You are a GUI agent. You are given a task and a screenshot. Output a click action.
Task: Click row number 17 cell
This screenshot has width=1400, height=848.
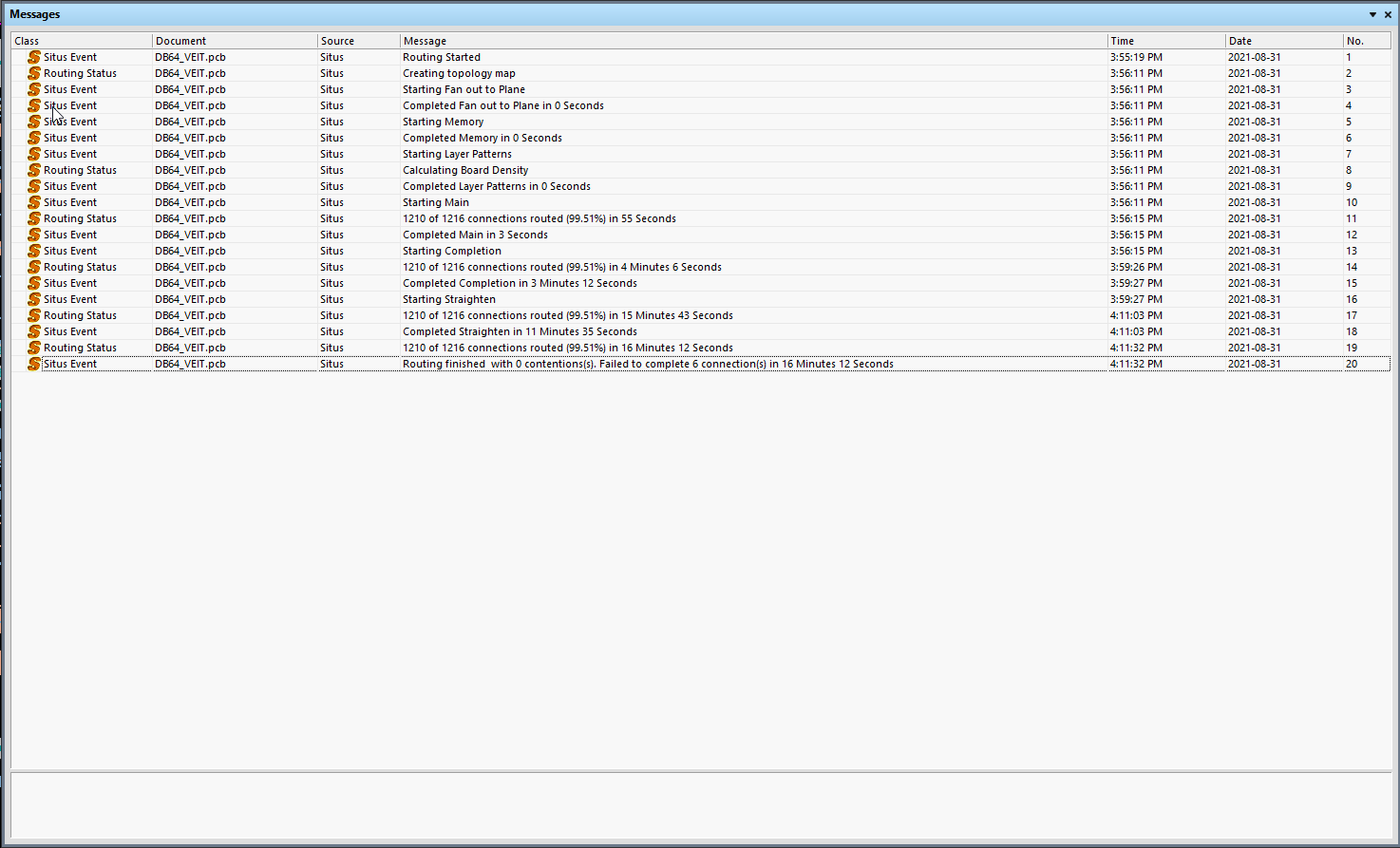pyautogui.click(x=1352, y=315)
